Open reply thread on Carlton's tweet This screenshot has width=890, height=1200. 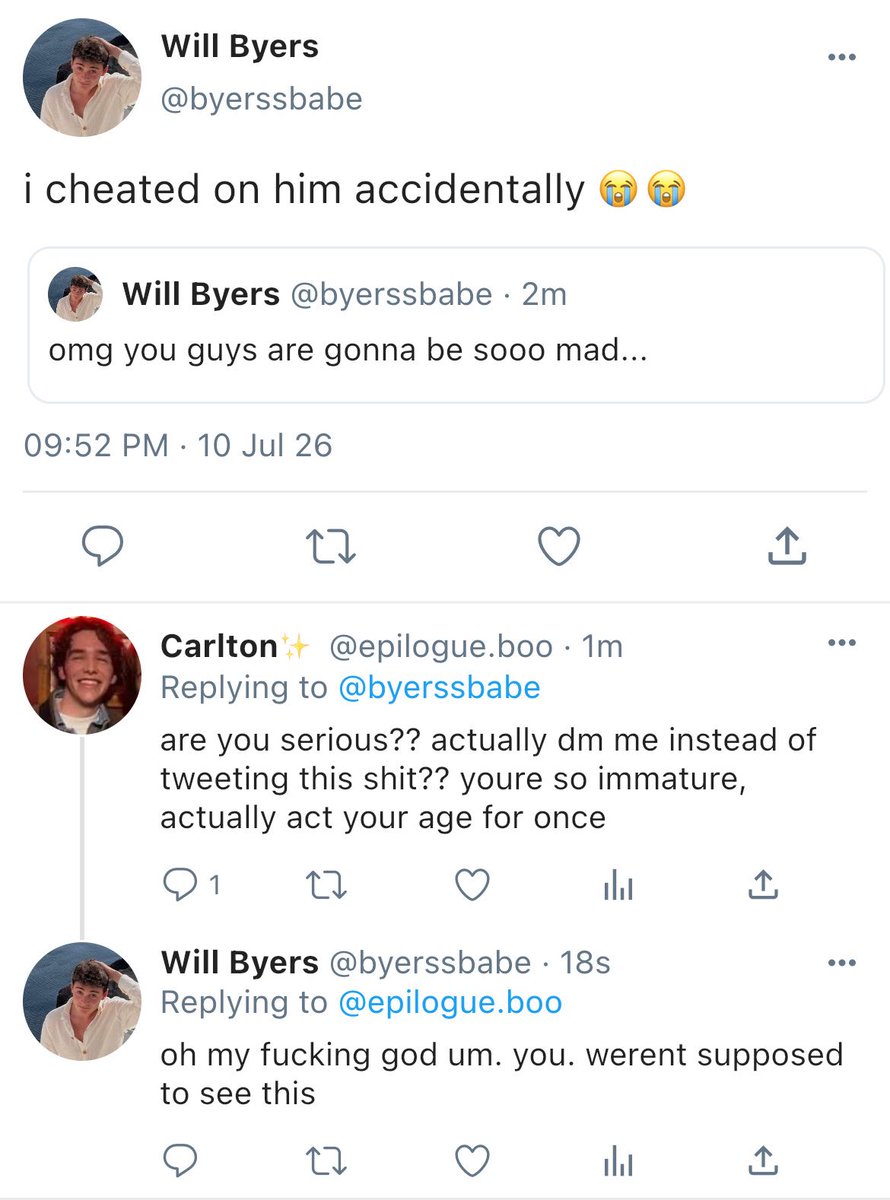[191, 884]
